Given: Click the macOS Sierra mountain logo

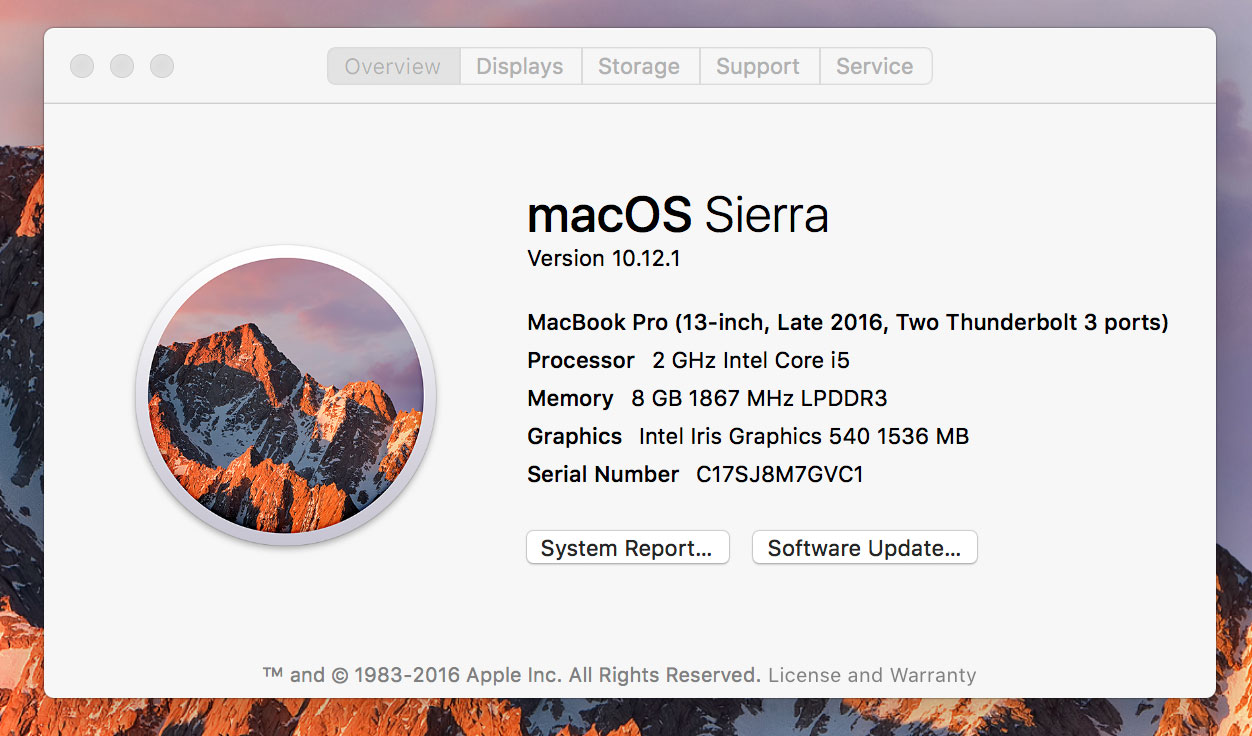Looking at the screenshot, I should [x=285, y=395].
